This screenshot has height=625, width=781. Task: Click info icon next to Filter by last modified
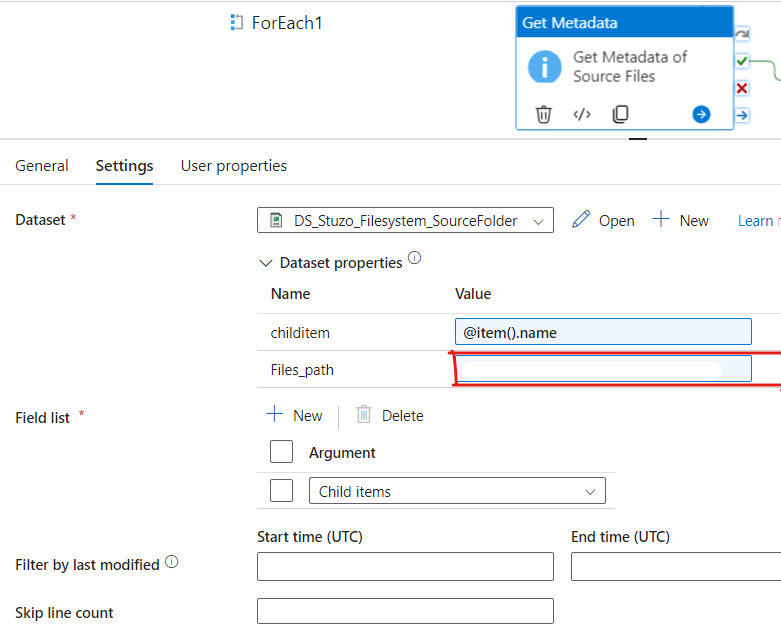(x=171, y=562)
